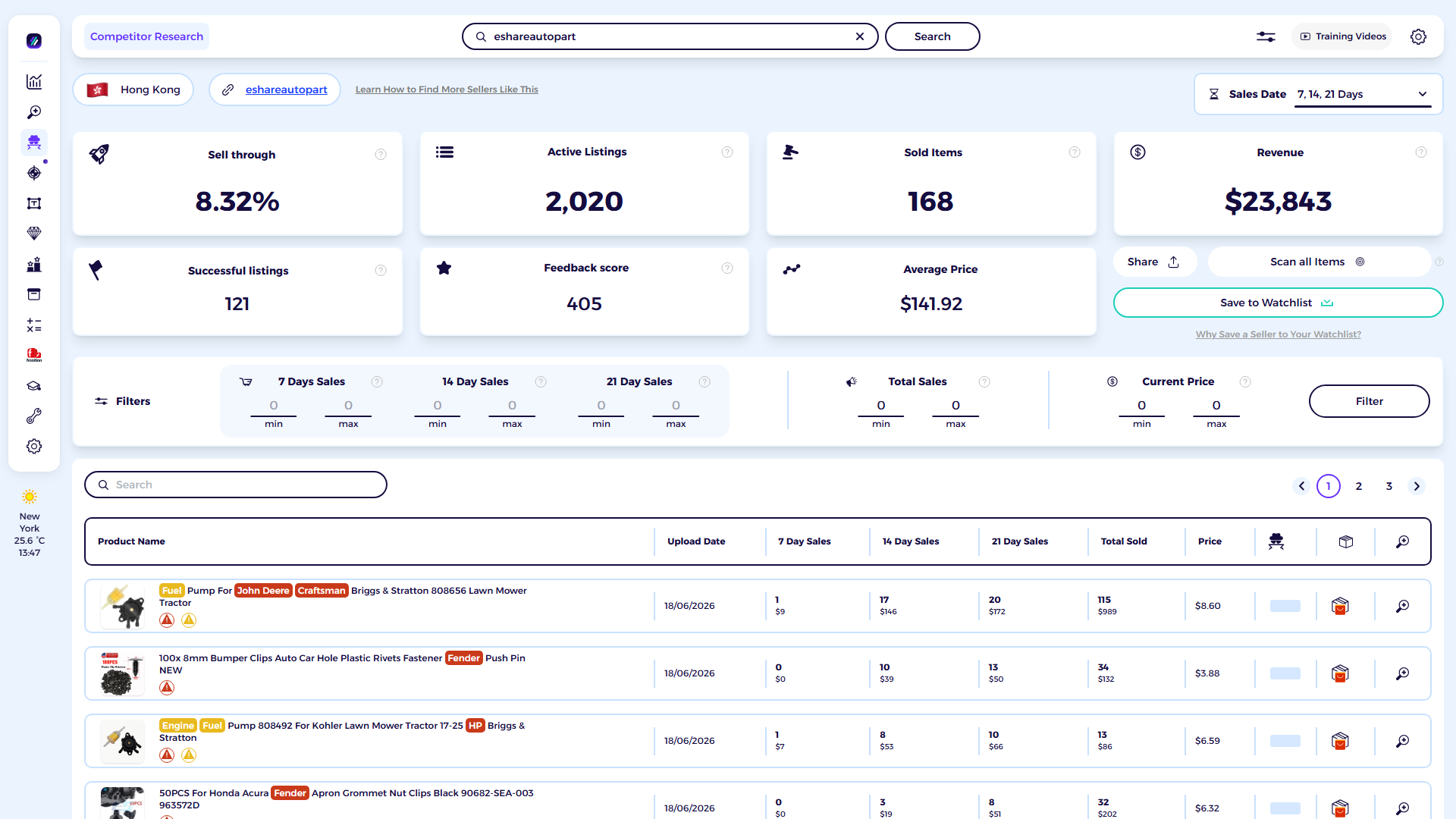Image resolution: width=1456 pixels, height=819 pixels.
Task: Click the 7 Days Sales help icon
Action: click(377, 382)
